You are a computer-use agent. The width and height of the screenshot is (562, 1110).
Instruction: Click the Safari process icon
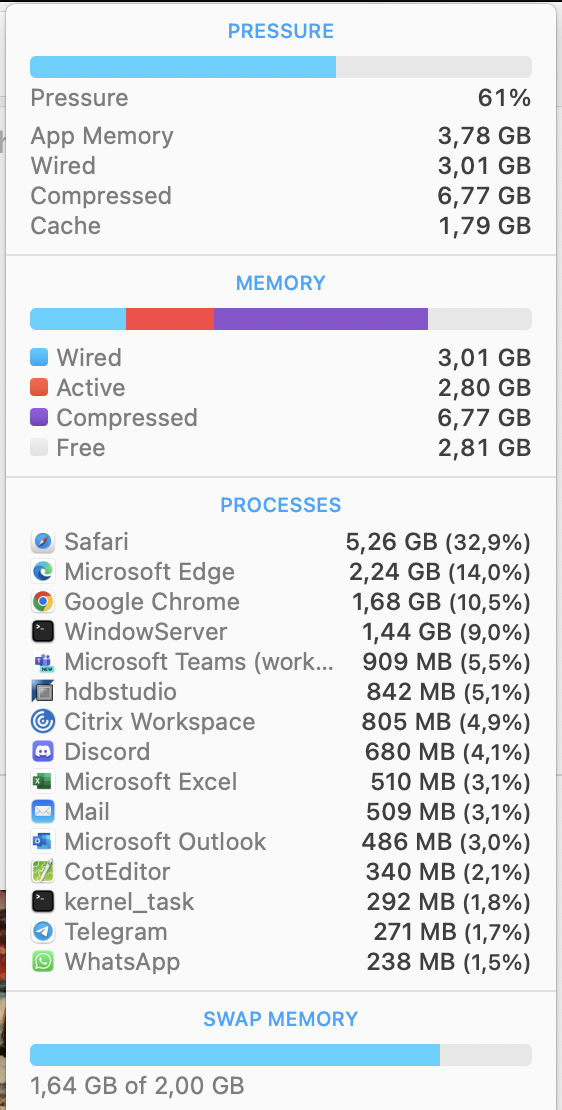[x=42, y=542]
